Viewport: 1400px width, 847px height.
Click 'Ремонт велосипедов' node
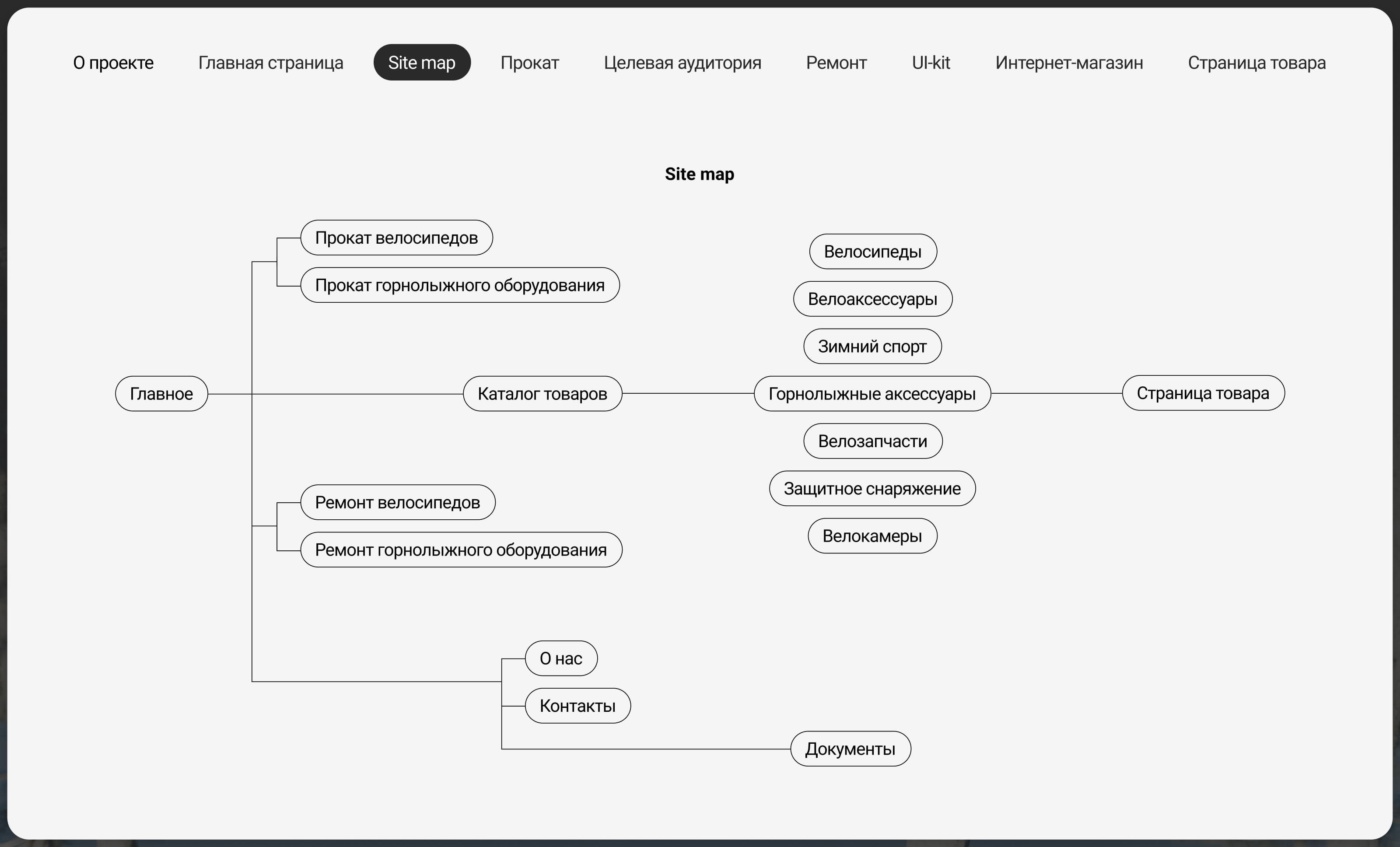click(398, 502)
